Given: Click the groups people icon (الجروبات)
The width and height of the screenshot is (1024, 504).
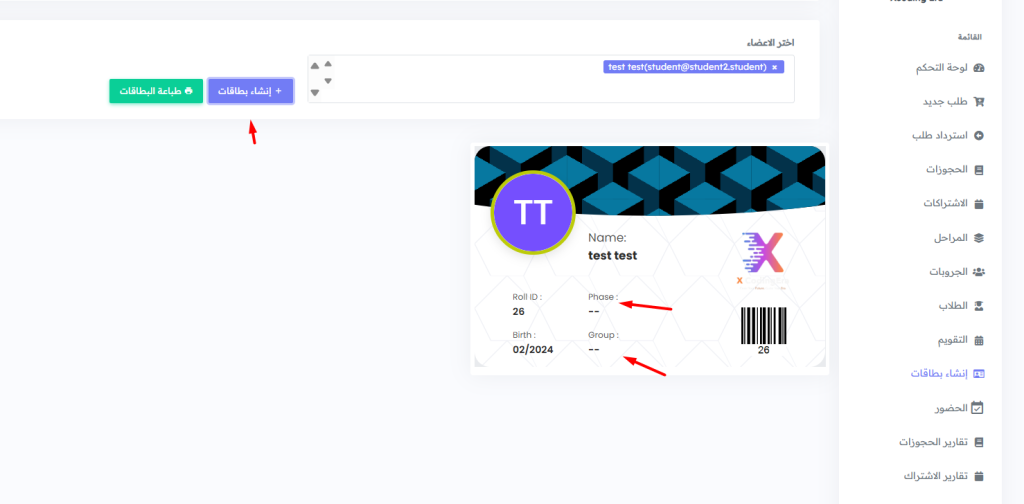Looking at the screenshot, I should (x=978, y=272).
